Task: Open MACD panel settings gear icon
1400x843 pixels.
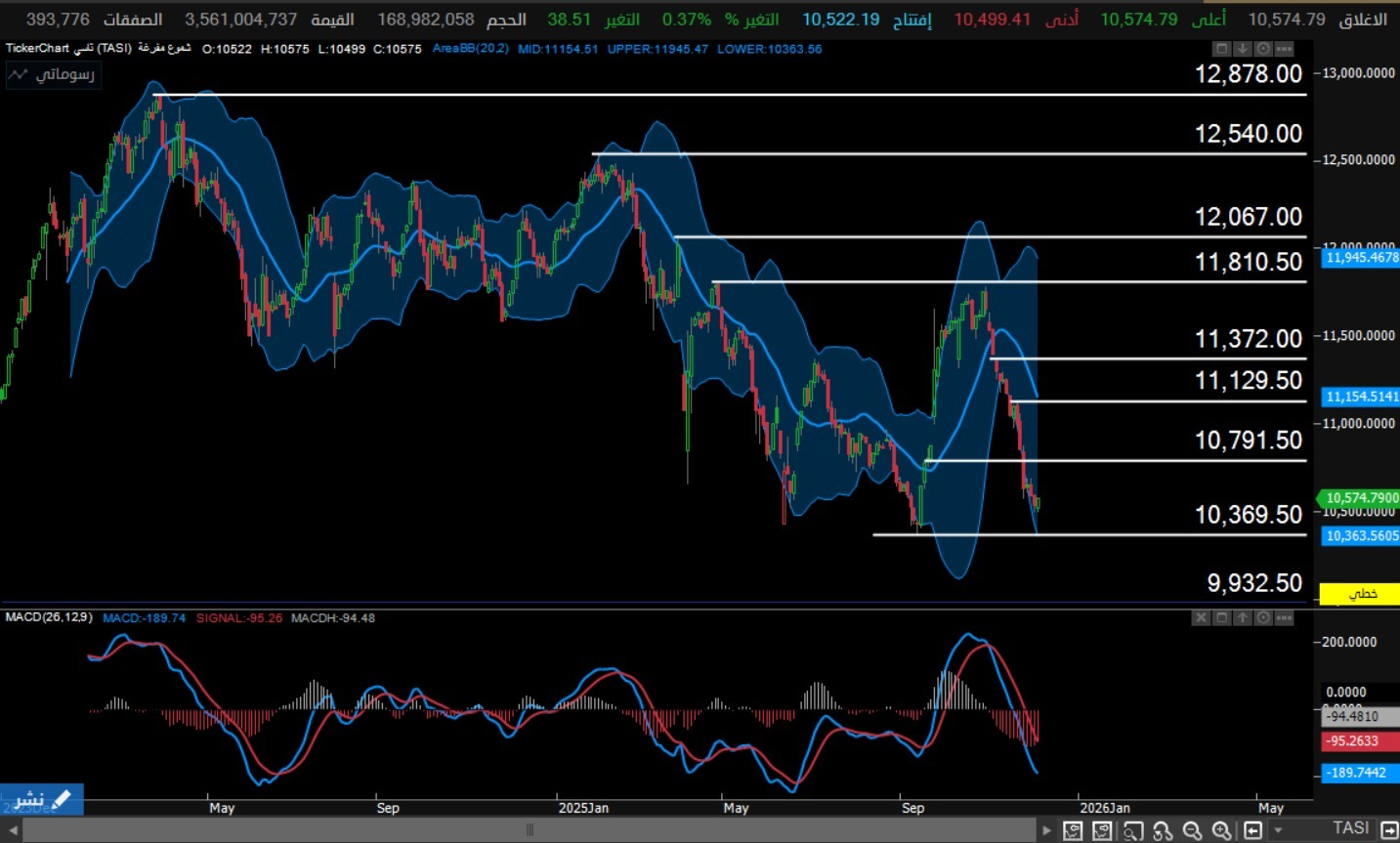Action: tap(1263, 618)
